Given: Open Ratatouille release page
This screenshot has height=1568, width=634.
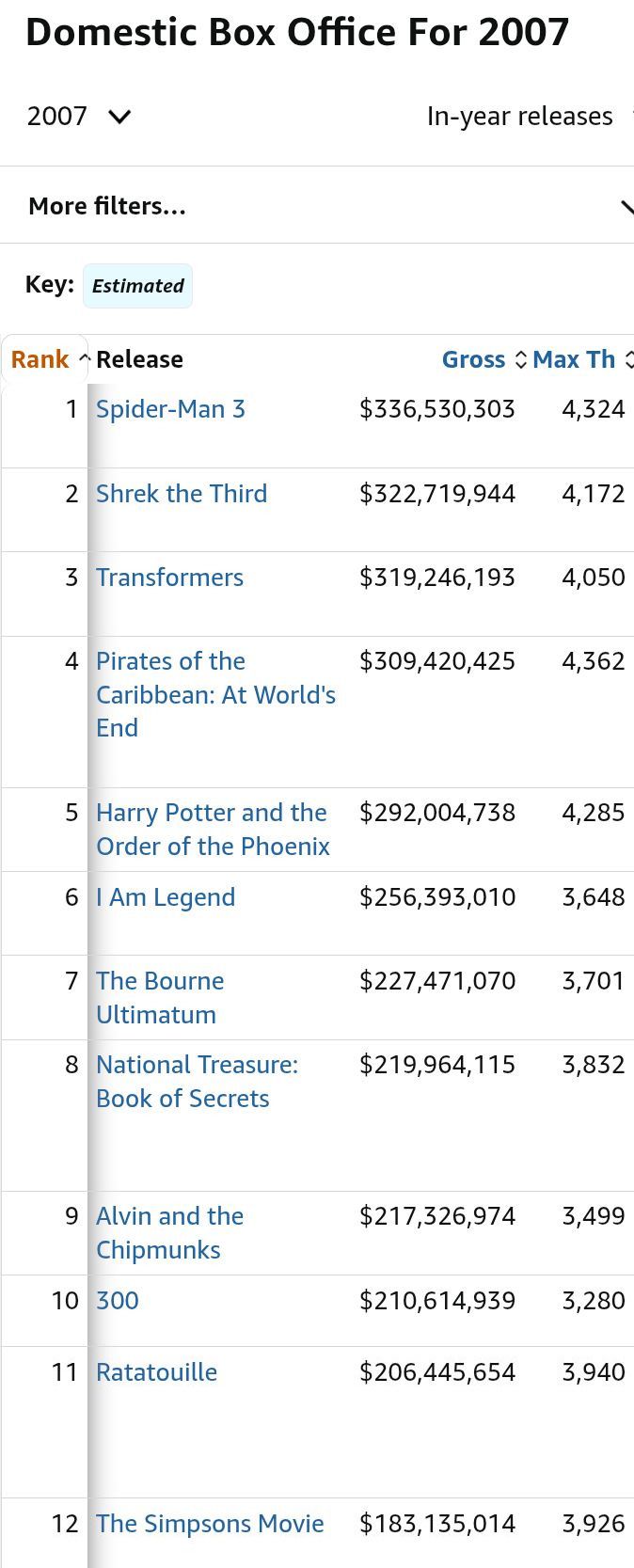Looking at the screenshot, I should (x=156, y=1372).
